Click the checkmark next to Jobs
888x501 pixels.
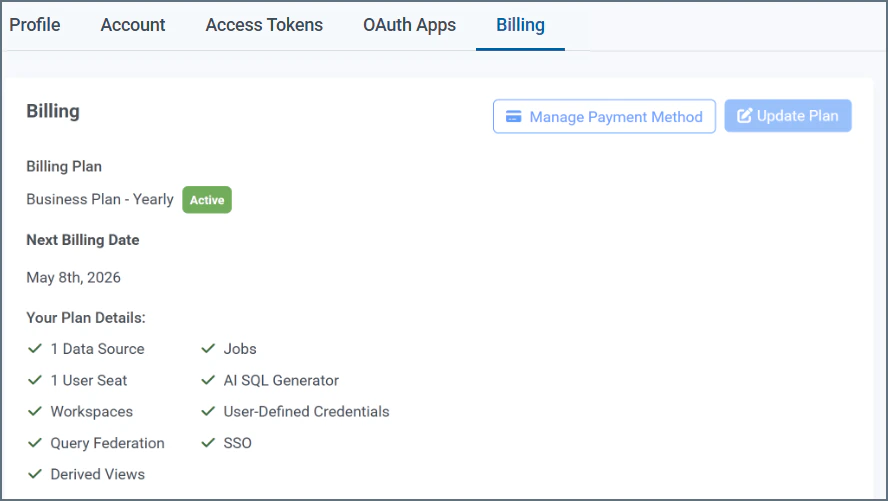coord(208,348)
